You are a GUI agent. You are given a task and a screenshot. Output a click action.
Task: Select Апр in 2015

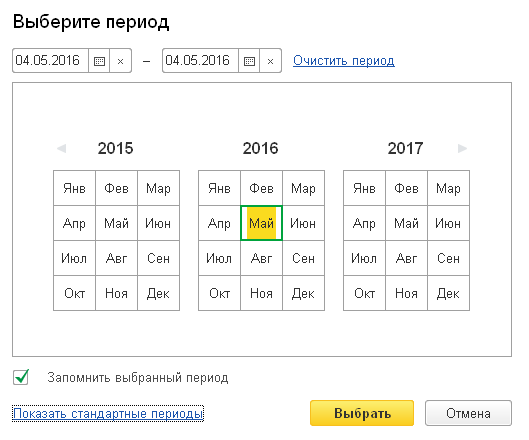coord(75,223)
